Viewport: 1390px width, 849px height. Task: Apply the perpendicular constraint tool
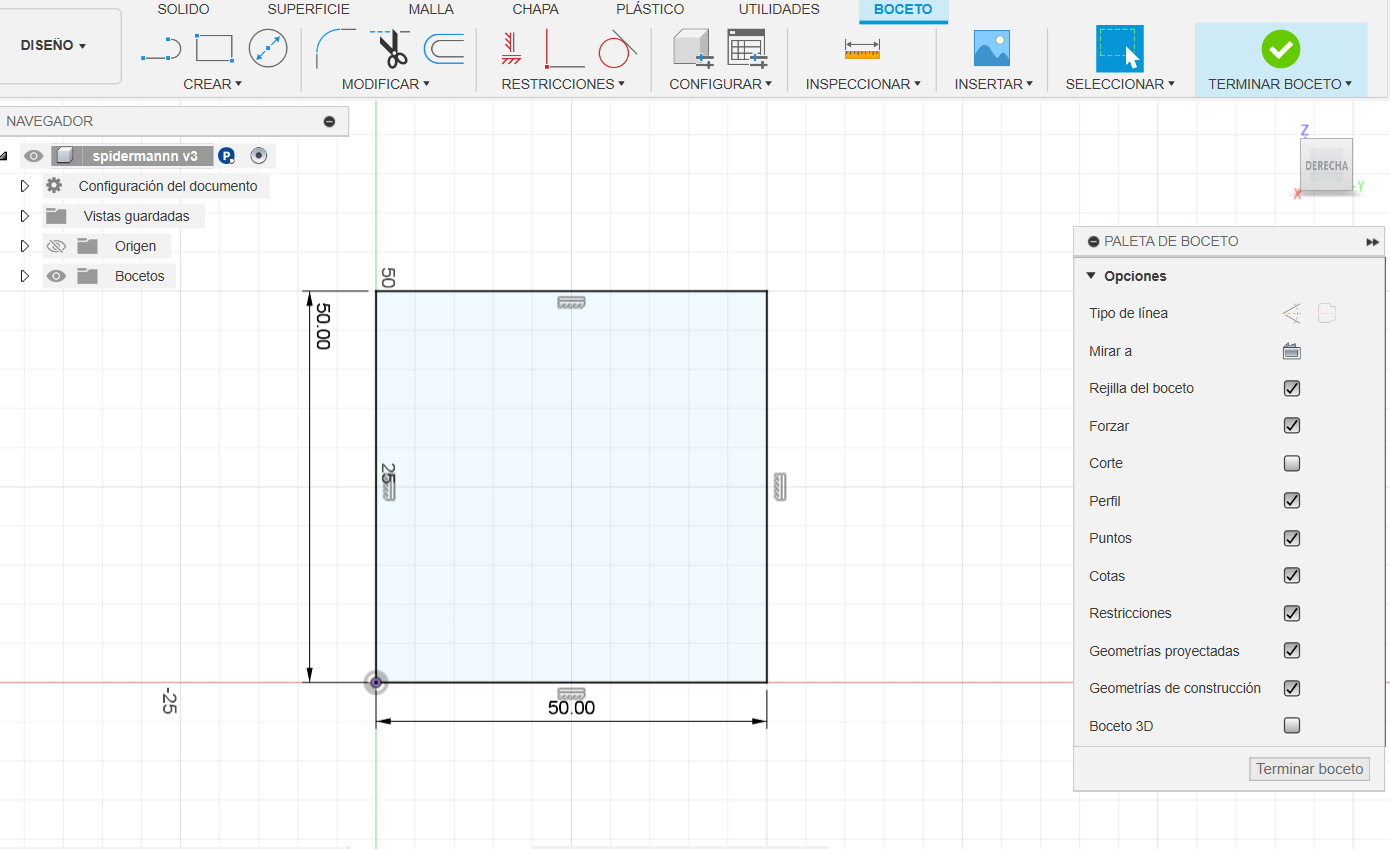click(x=565, y=48)
